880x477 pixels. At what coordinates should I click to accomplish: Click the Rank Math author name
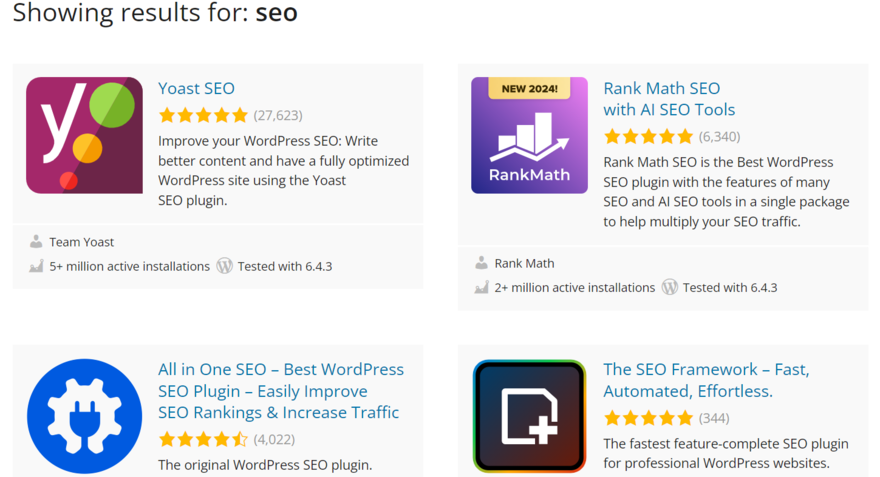(x=524, y=263)
